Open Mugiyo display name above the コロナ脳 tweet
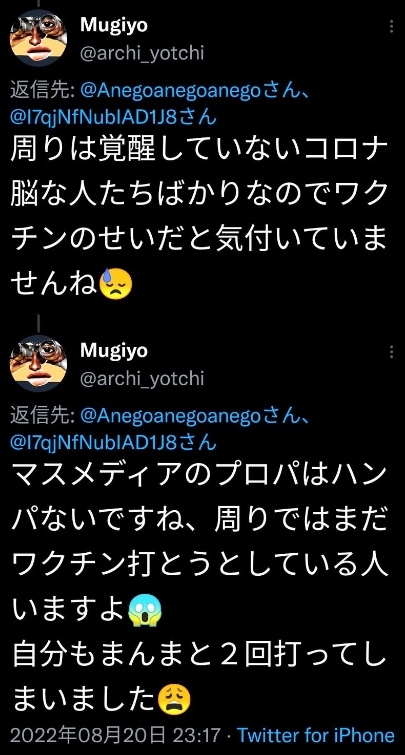405x755 pixels. 114,25
